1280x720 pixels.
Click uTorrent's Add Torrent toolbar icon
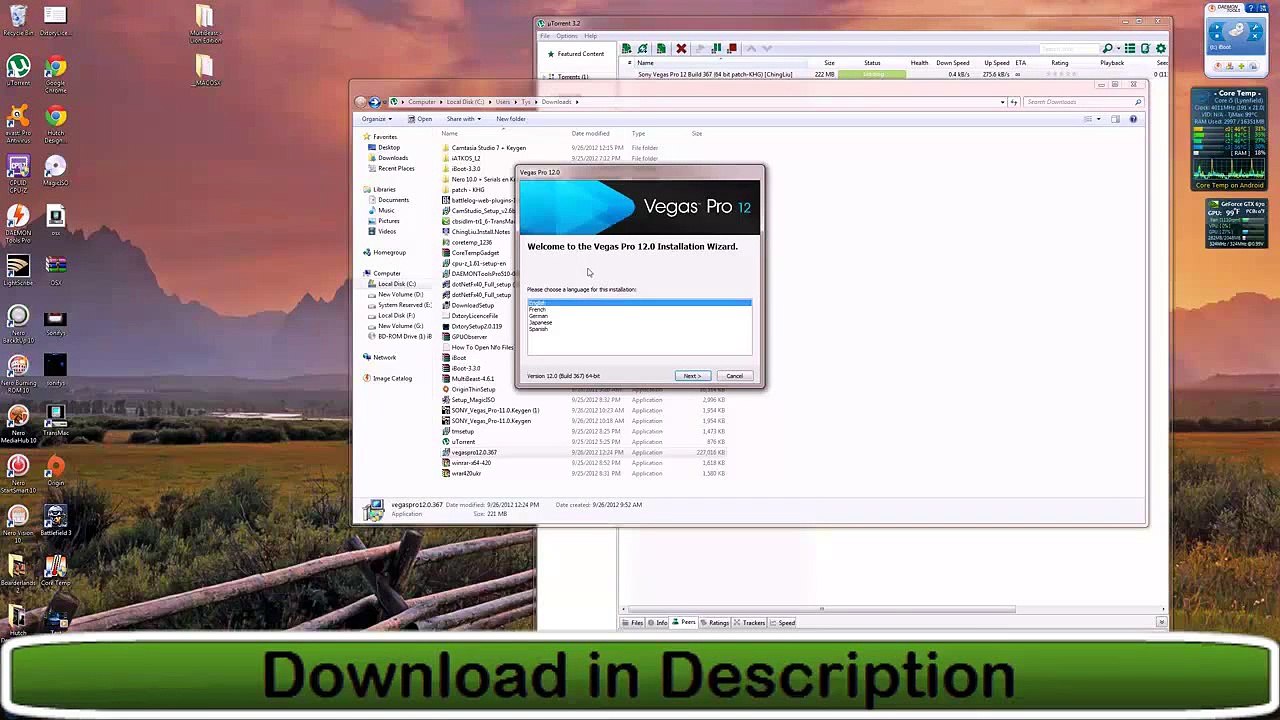point(626,48)
